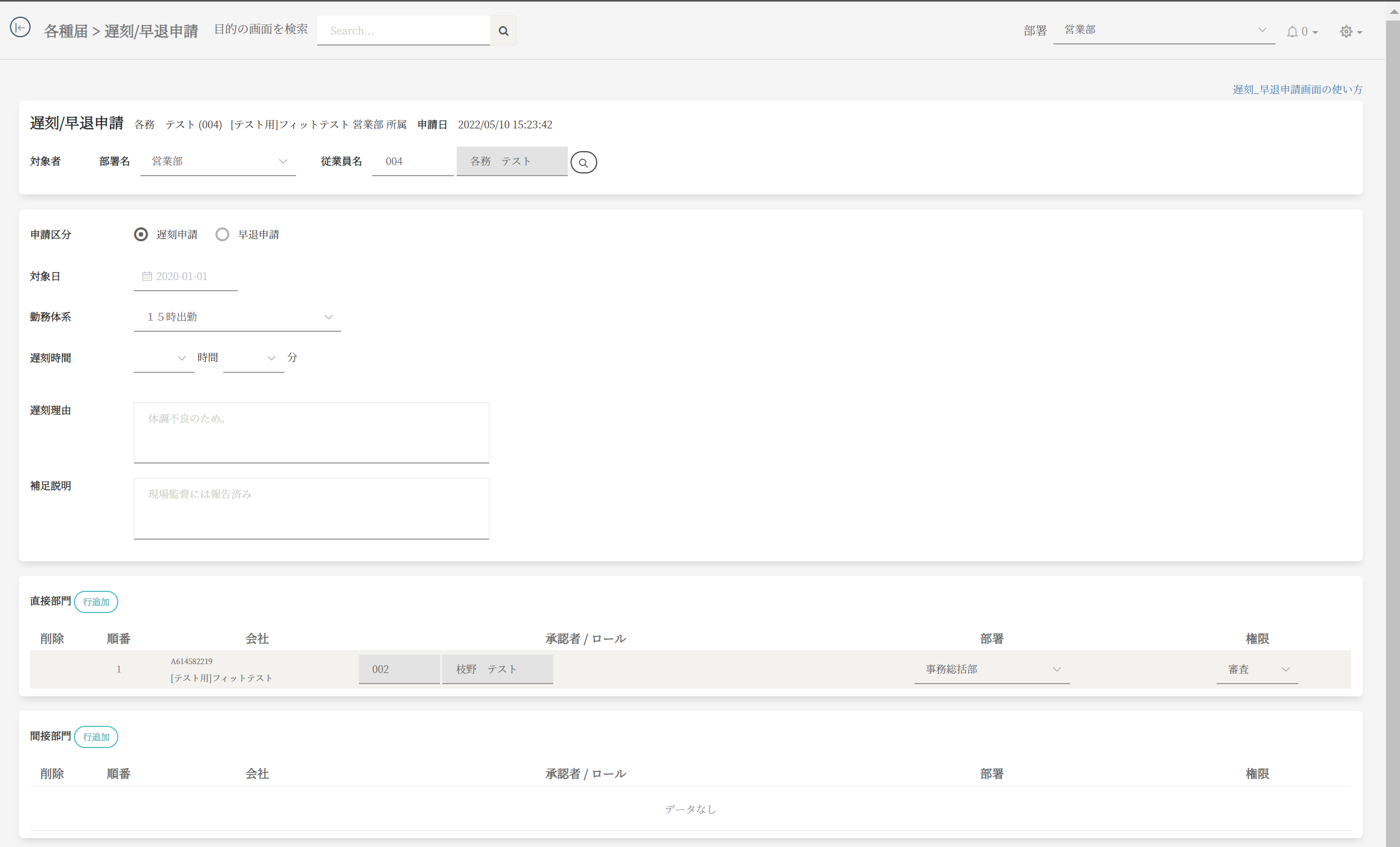
Task: Click the employee search magnifier icon
Action: point(583,163)
